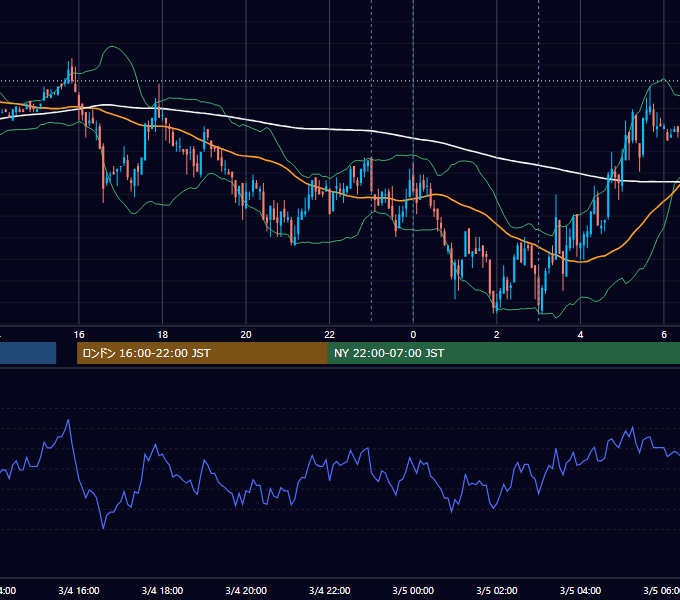This screenshot has height=600, width=680.
Task: Click the 2 hour label on price chart axis
Action: click(x=497, y=335)
